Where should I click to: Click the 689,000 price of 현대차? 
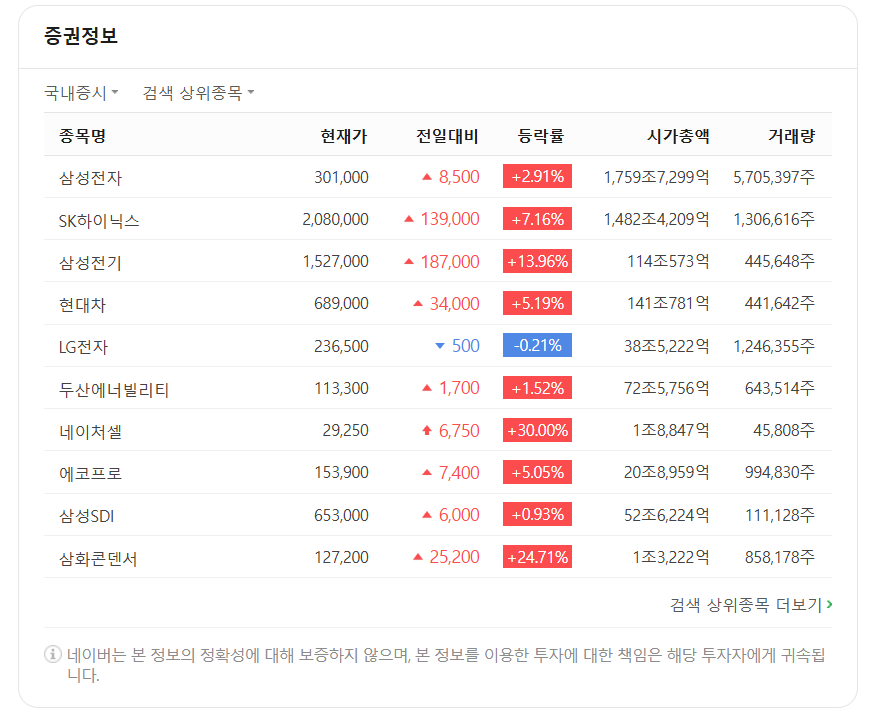click(341, 304)
